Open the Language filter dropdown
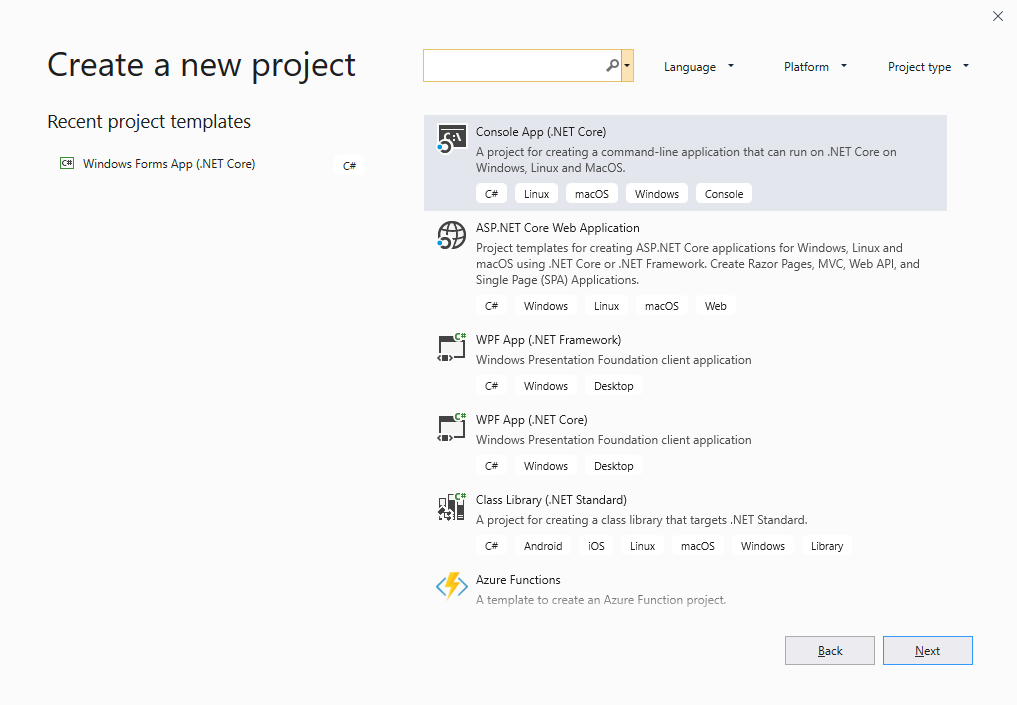 click(699, 67)
